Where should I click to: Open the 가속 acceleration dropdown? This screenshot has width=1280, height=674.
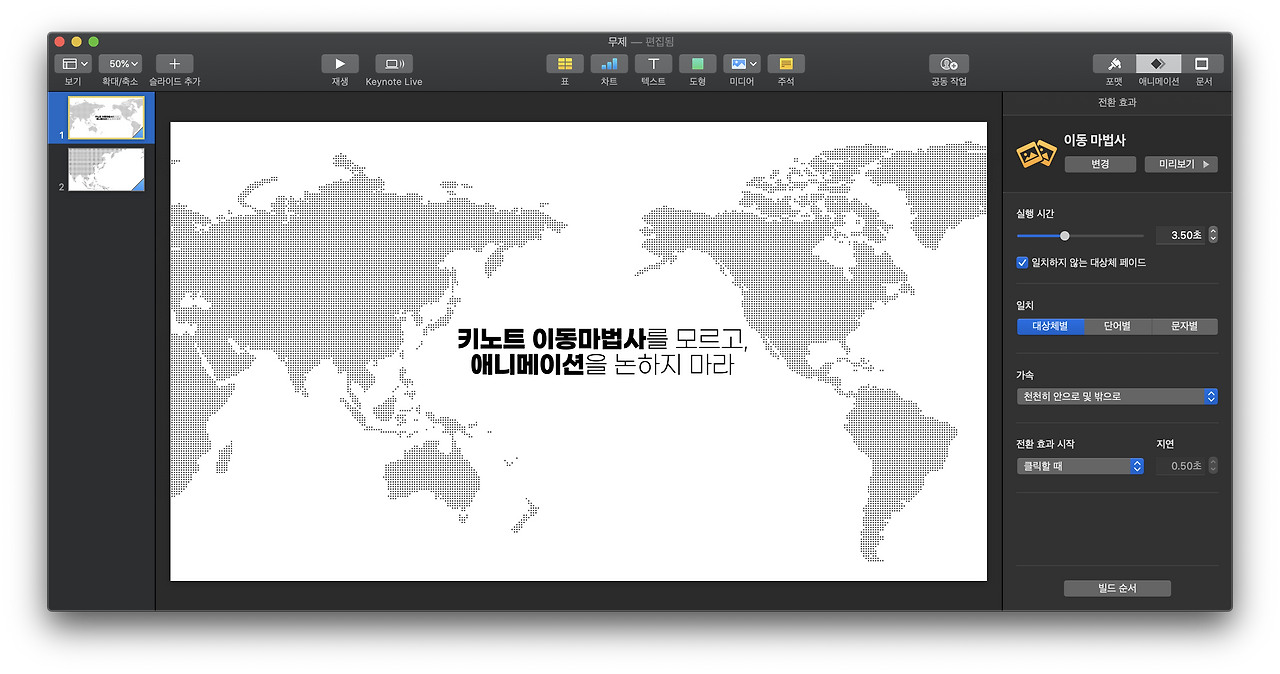coord(1117,396)
